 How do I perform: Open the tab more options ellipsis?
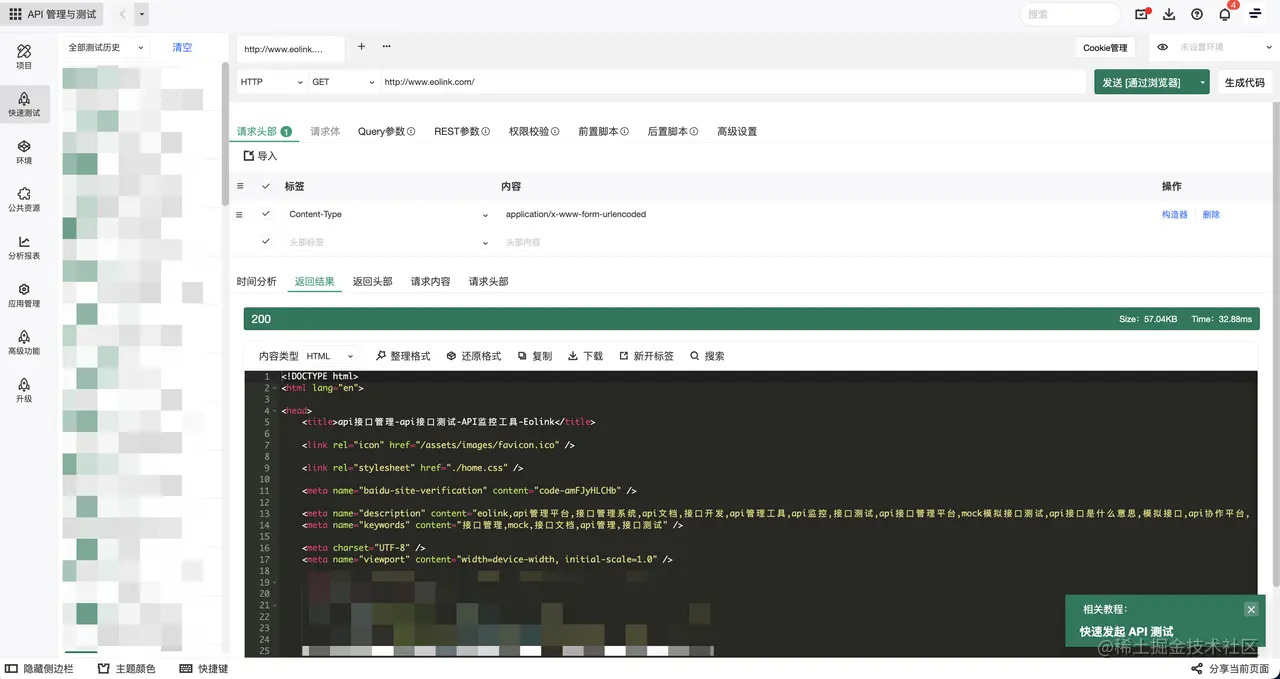(x=386, y=46)
